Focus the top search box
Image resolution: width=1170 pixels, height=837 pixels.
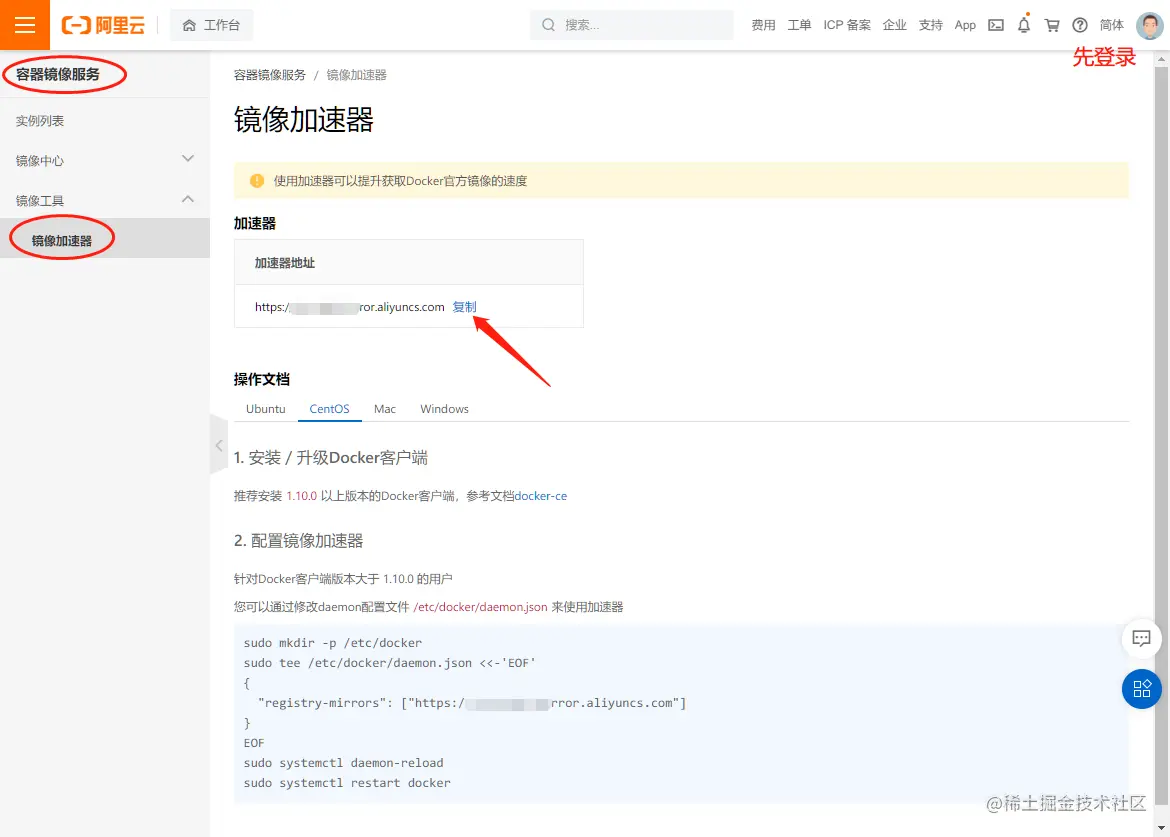coord(631,25)
